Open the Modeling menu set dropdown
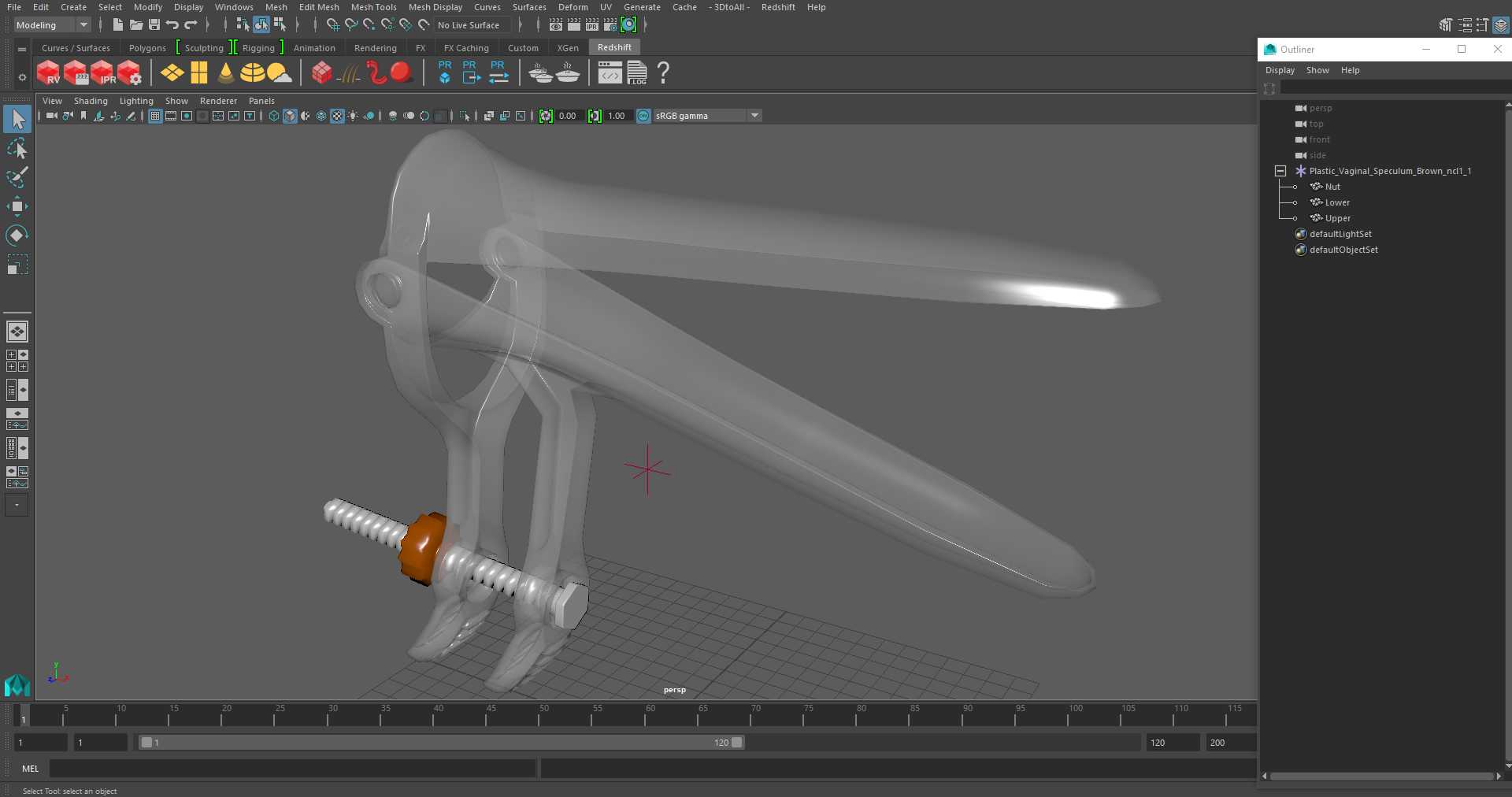This screenshot has width=1512, height=797. click(52, 25)
